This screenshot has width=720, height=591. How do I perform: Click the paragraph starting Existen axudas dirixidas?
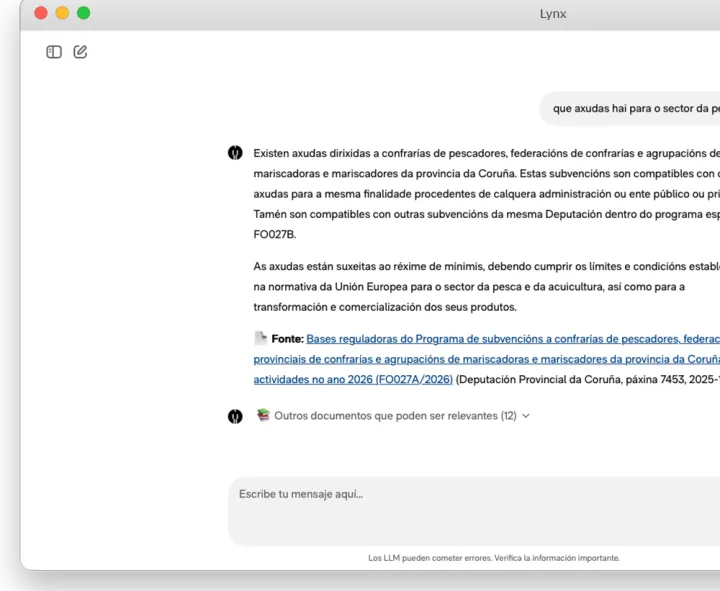coord(487,194)
